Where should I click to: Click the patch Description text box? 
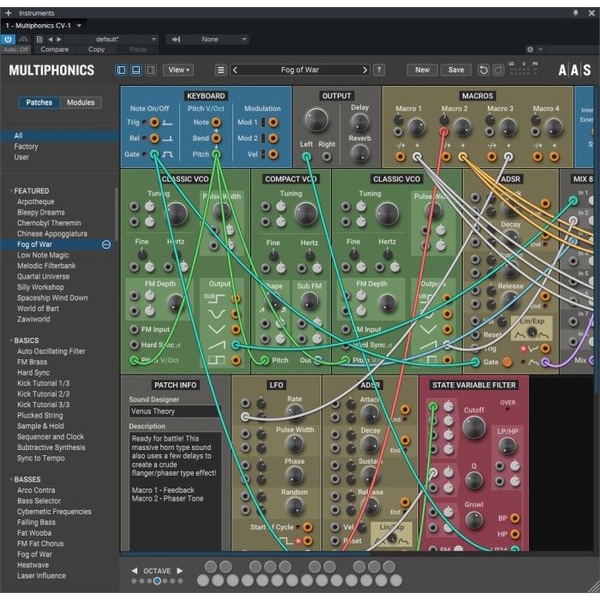click(x=175, y=491)
